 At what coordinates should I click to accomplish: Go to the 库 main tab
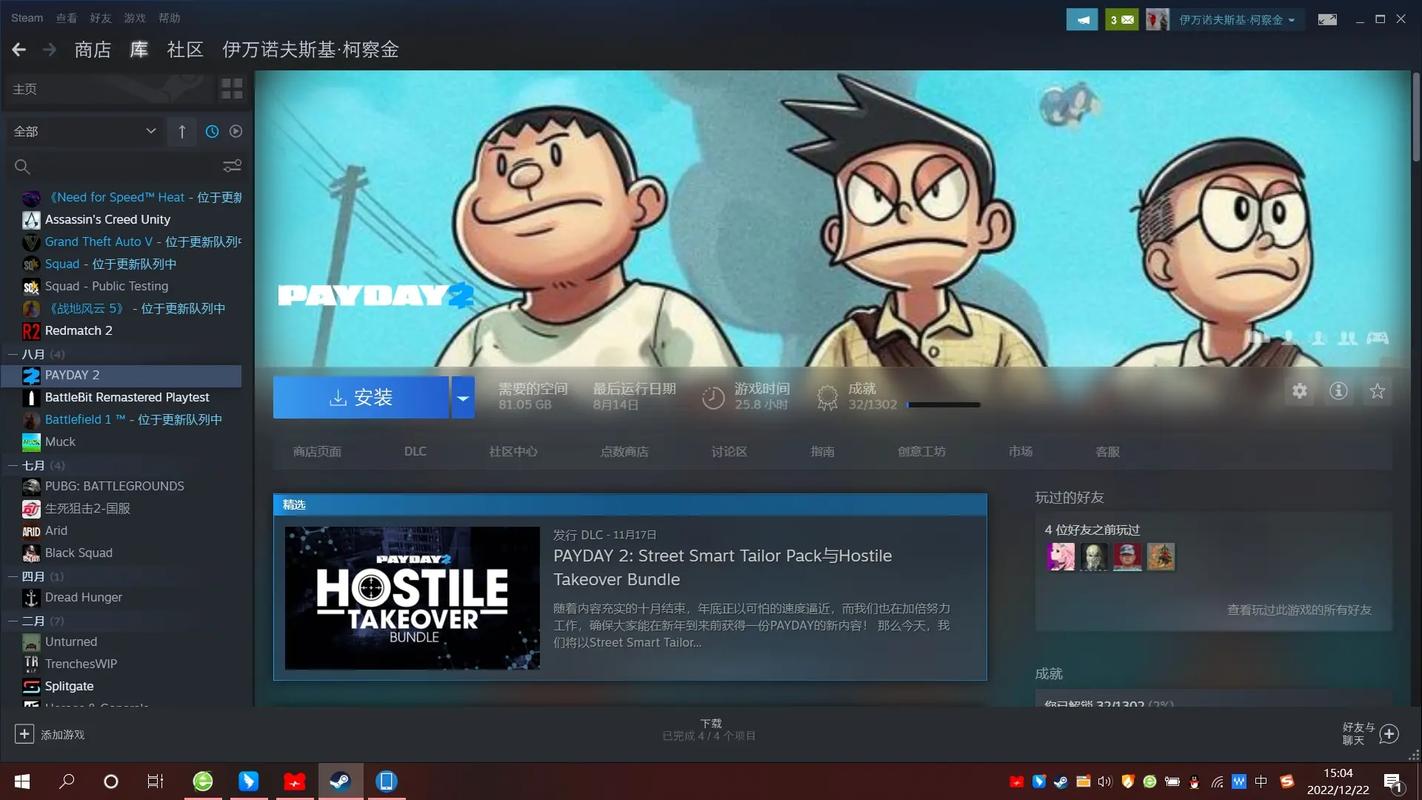[139, 49]
